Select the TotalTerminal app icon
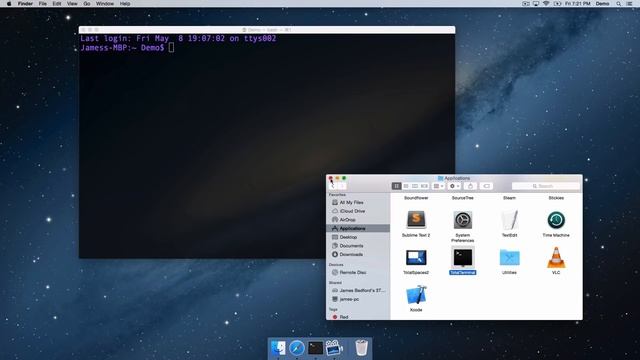The image size is (640, 360). tap(462, 258)
